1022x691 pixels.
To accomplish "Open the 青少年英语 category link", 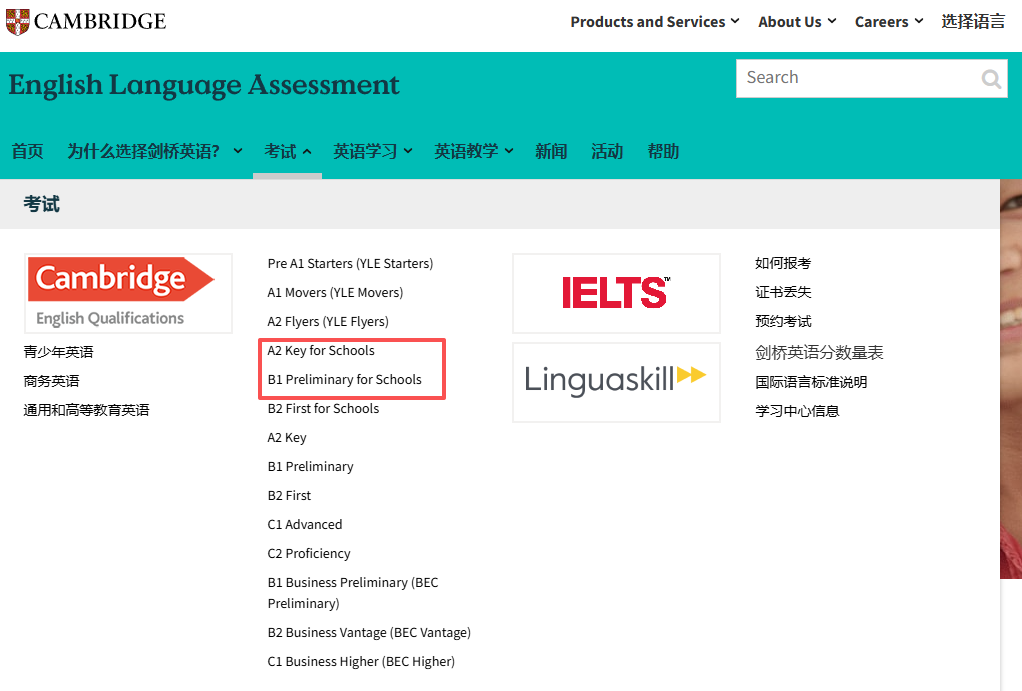I will 58,352.
